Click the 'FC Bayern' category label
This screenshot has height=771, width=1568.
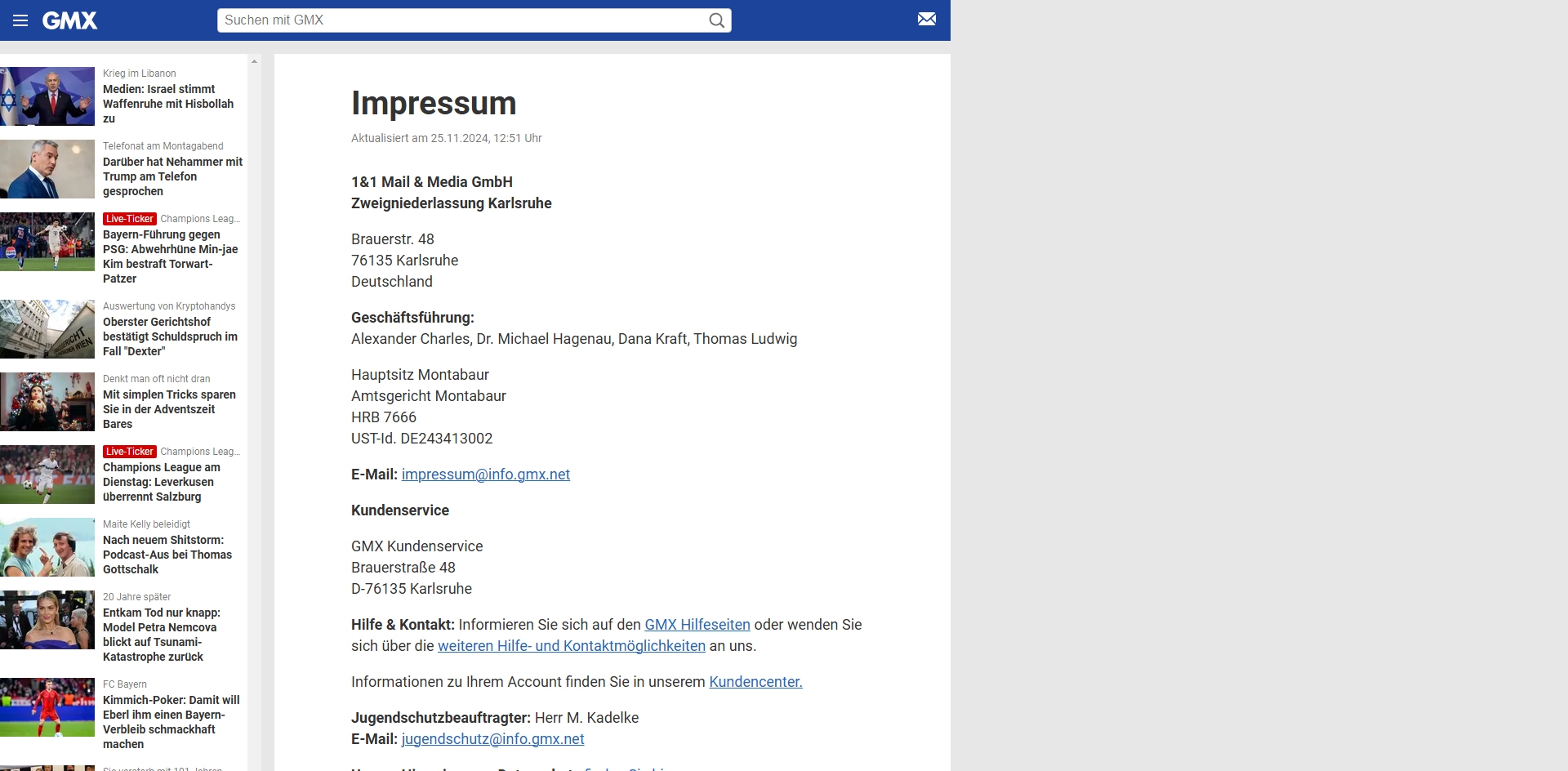pyautogui.click(x=125, y=684)
